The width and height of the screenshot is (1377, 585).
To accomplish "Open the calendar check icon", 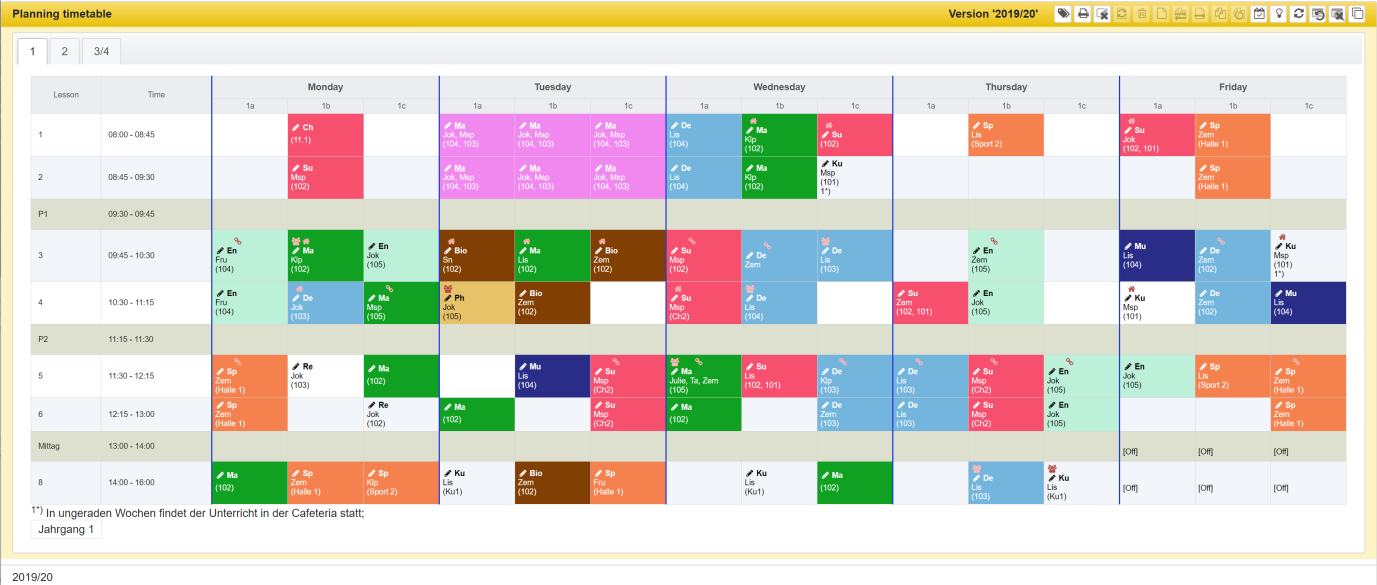I will tap(1259, 14).
